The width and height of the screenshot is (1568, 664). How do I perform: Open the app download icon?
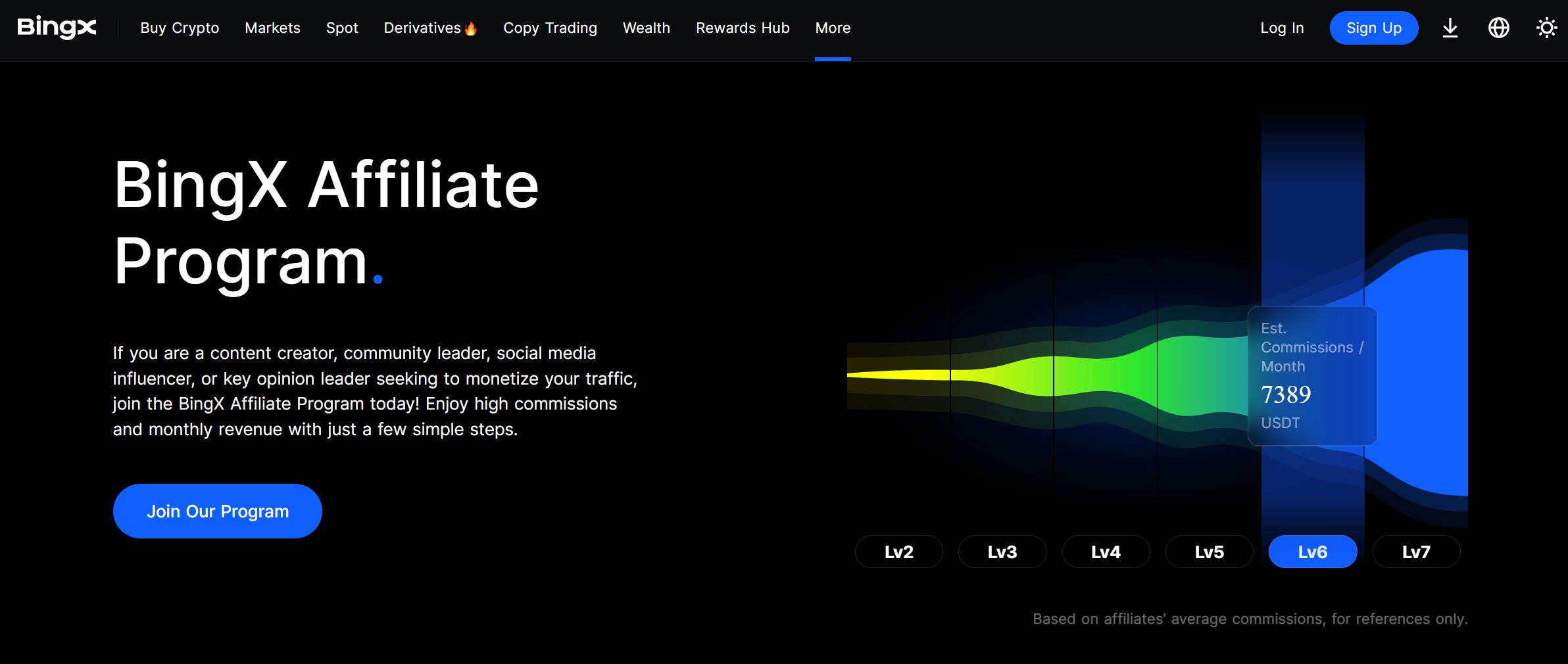point(1450,28)
